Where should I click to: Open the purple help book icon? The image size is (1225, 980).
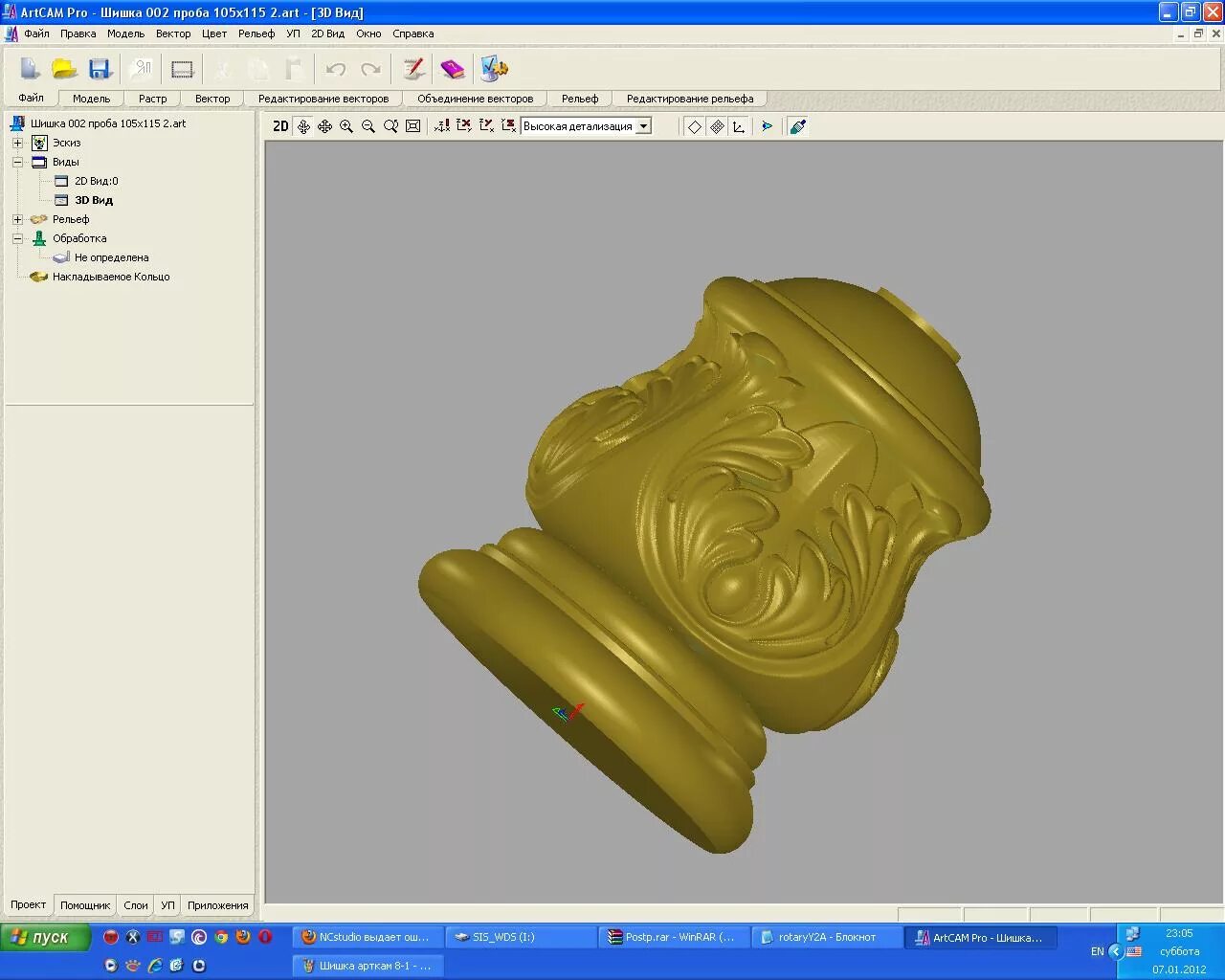click(452, 69)
